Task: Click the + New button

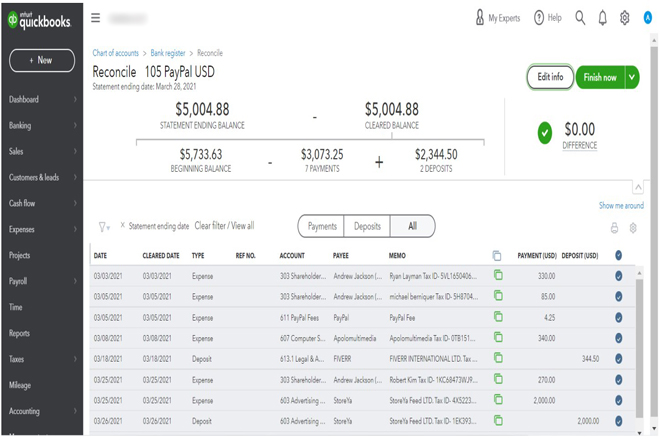Action: [42, 60]
